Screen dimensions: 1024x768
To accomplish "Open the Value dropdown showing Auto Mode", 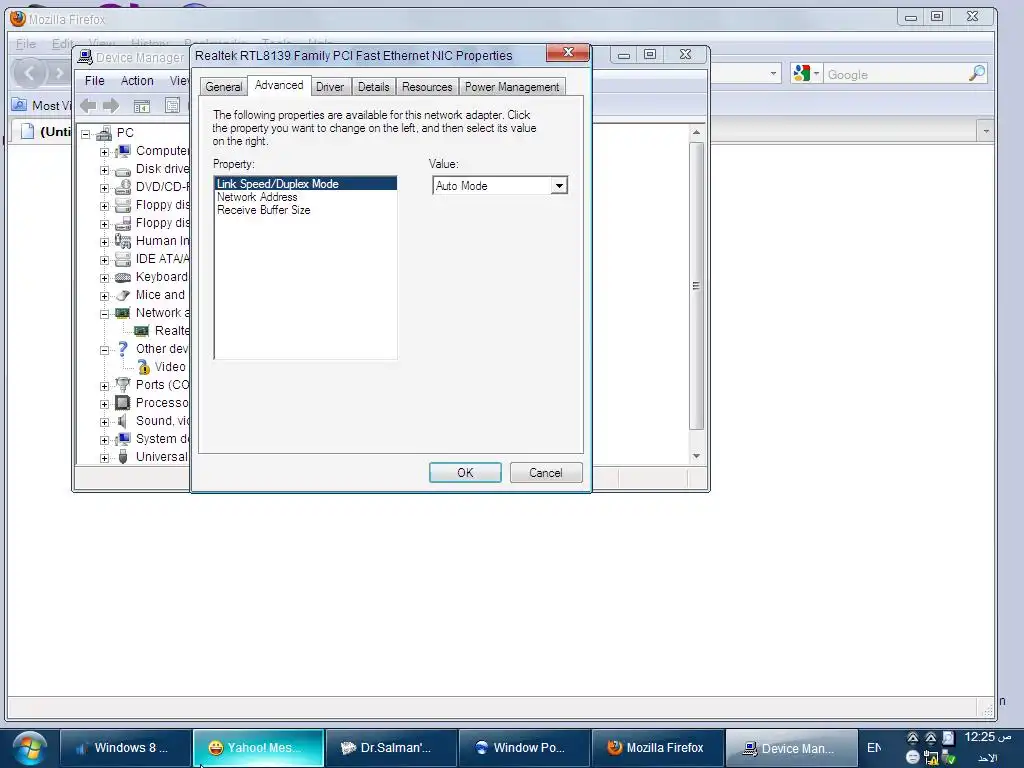I will pos(559,186).
